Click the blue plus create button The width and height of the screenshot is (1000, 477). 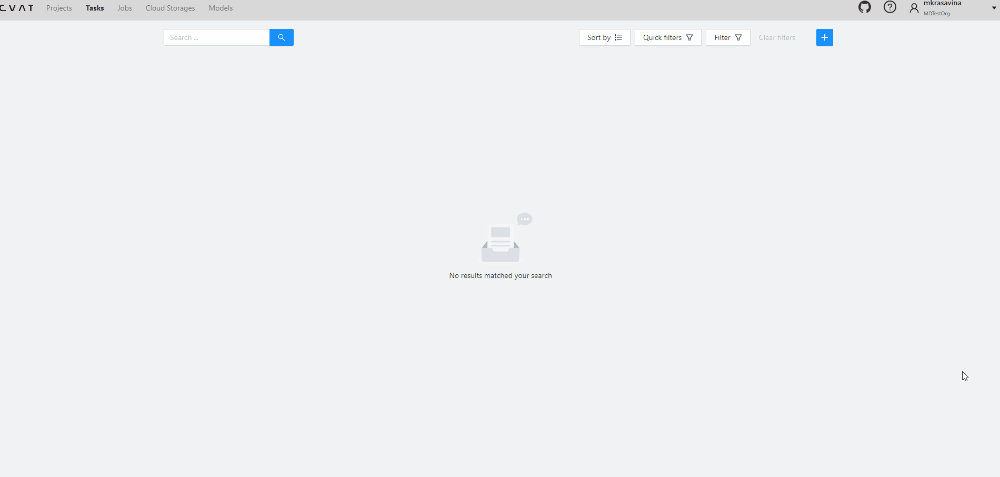tap(824, 37)
